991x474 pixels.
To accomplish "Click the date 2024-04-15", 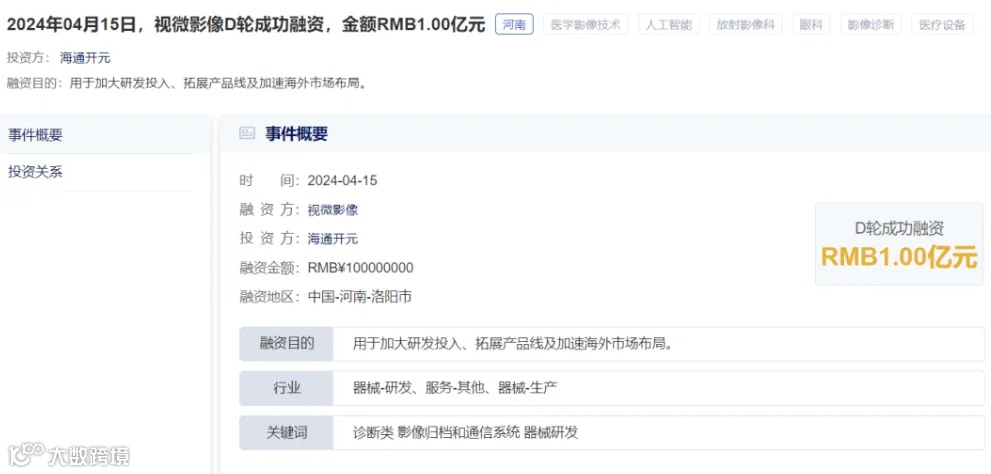I will click(x=343, y=181).
